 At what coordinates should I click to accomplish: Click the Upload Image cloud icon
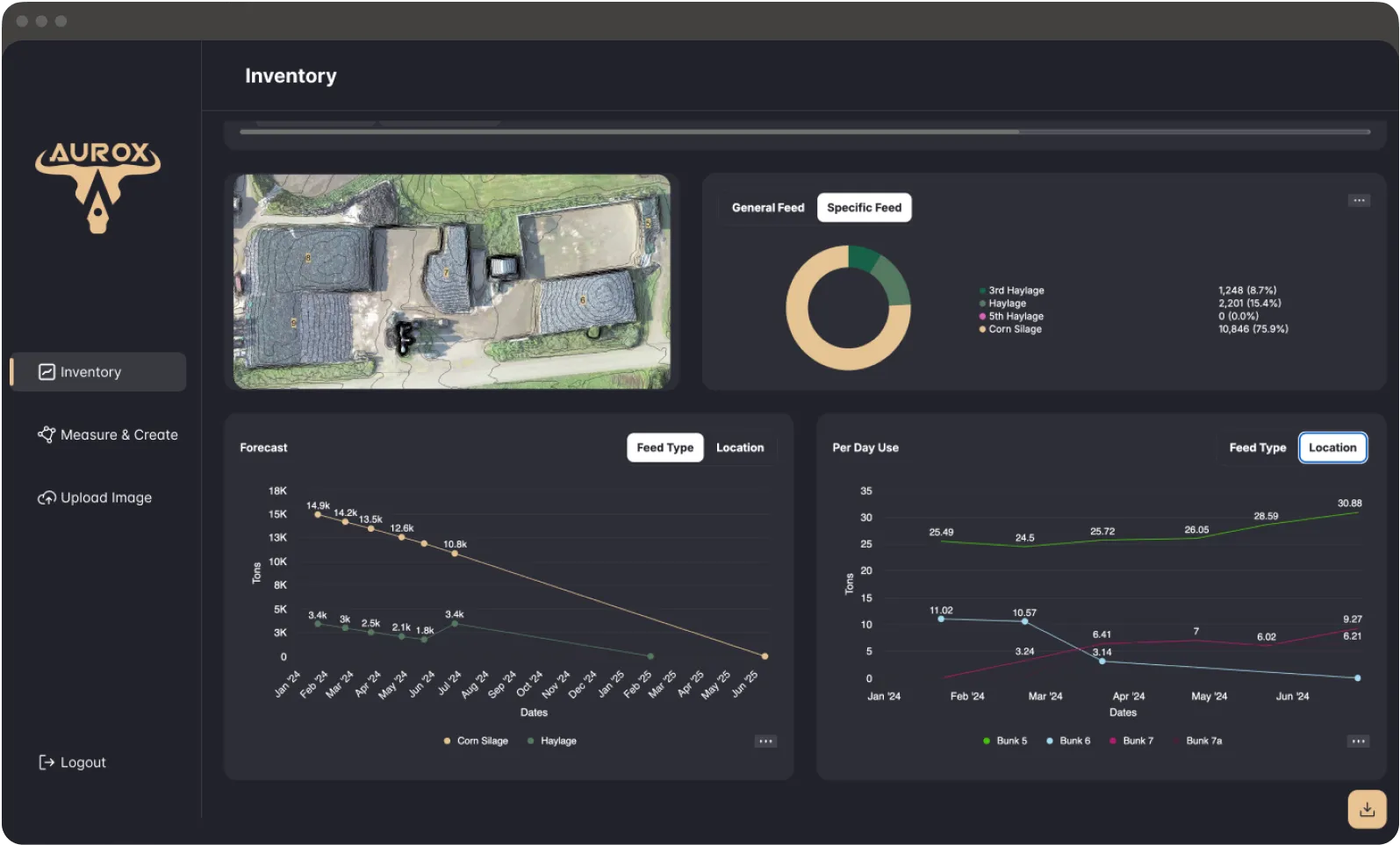[x=47, y=498]
